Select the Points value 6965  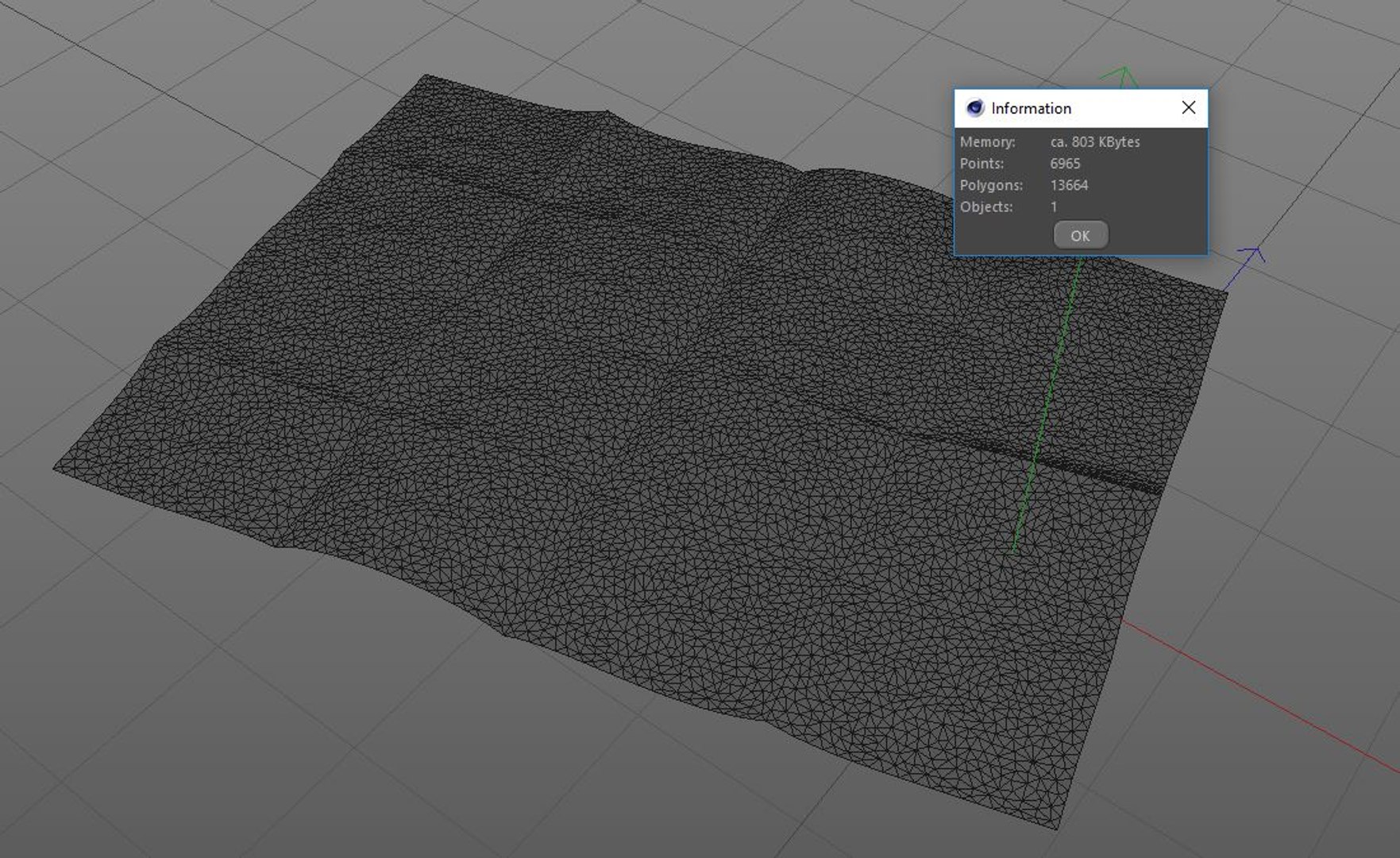pyautogui.click(x=1065, y=164)
